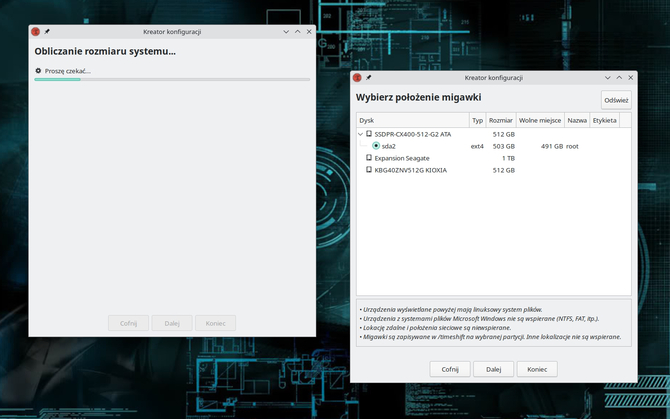Click disabled Cofnij in the left window

(128, 323)
